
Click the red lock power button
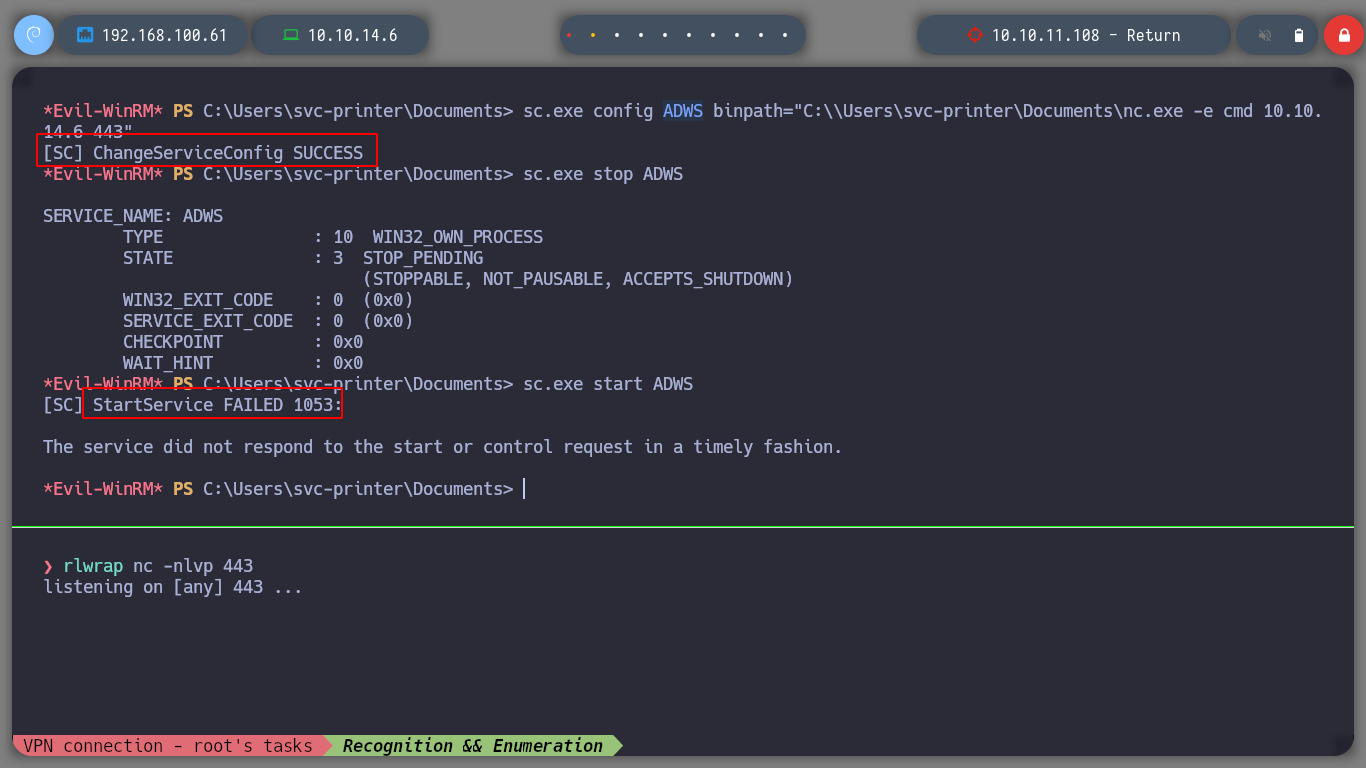pos(1343,35)
